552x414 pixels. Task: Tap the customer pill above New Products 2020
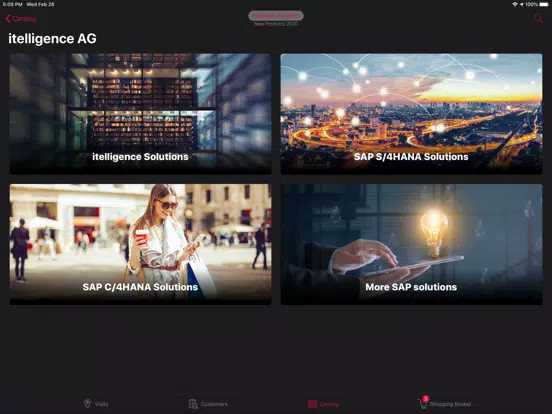point(276,16)
